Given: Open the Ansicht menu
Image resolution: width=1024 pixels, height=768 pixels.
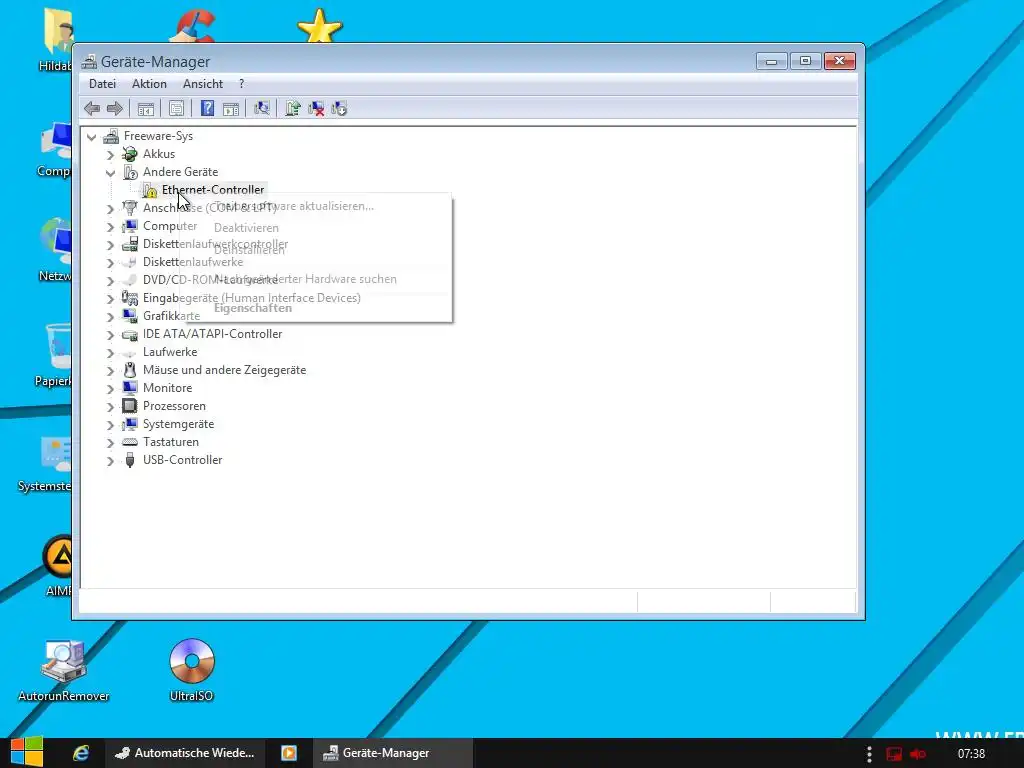Looking at the screenshot, I should 203,84.
